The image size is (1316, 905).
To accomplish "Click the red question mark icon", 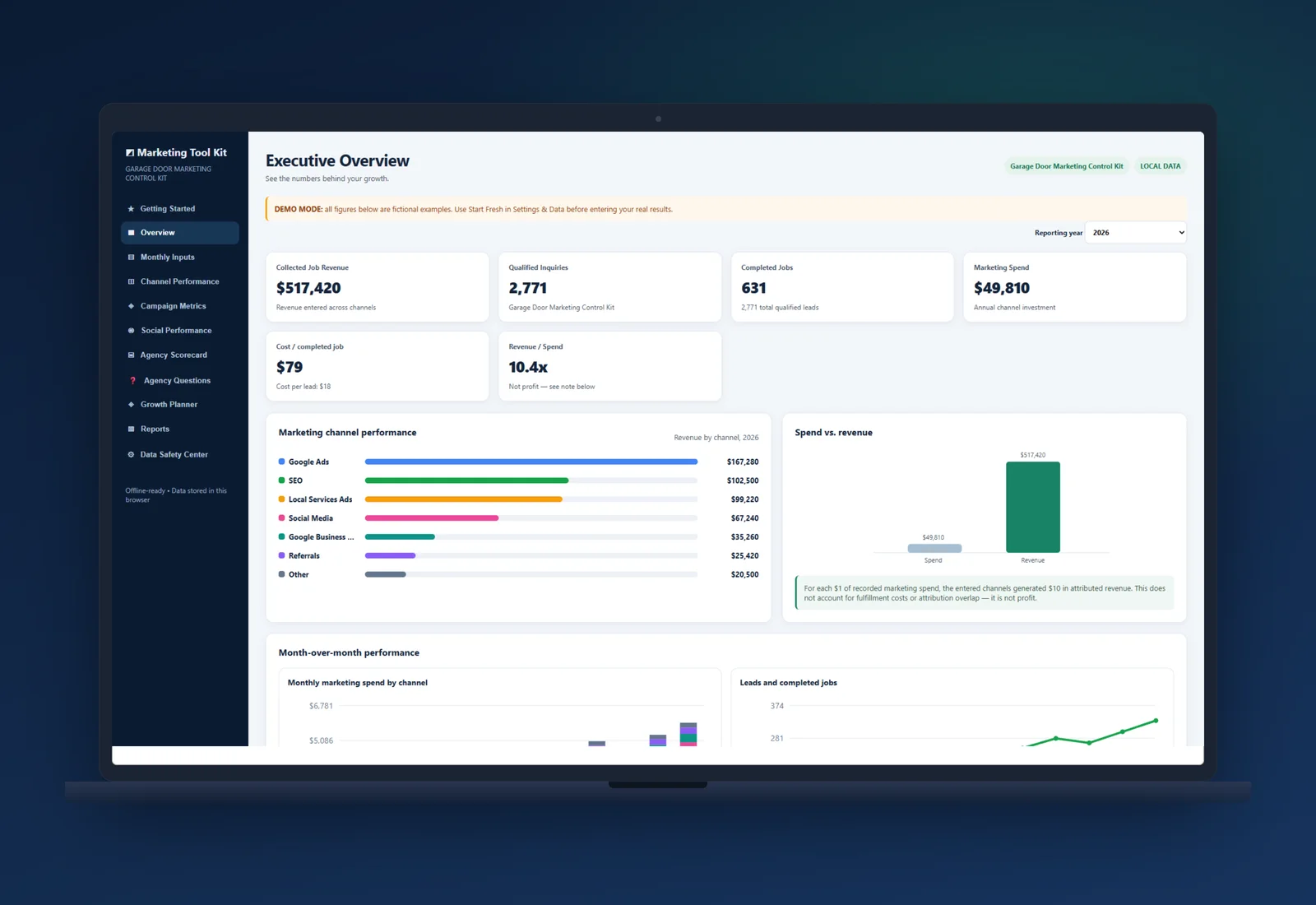I will coord(132,381).
